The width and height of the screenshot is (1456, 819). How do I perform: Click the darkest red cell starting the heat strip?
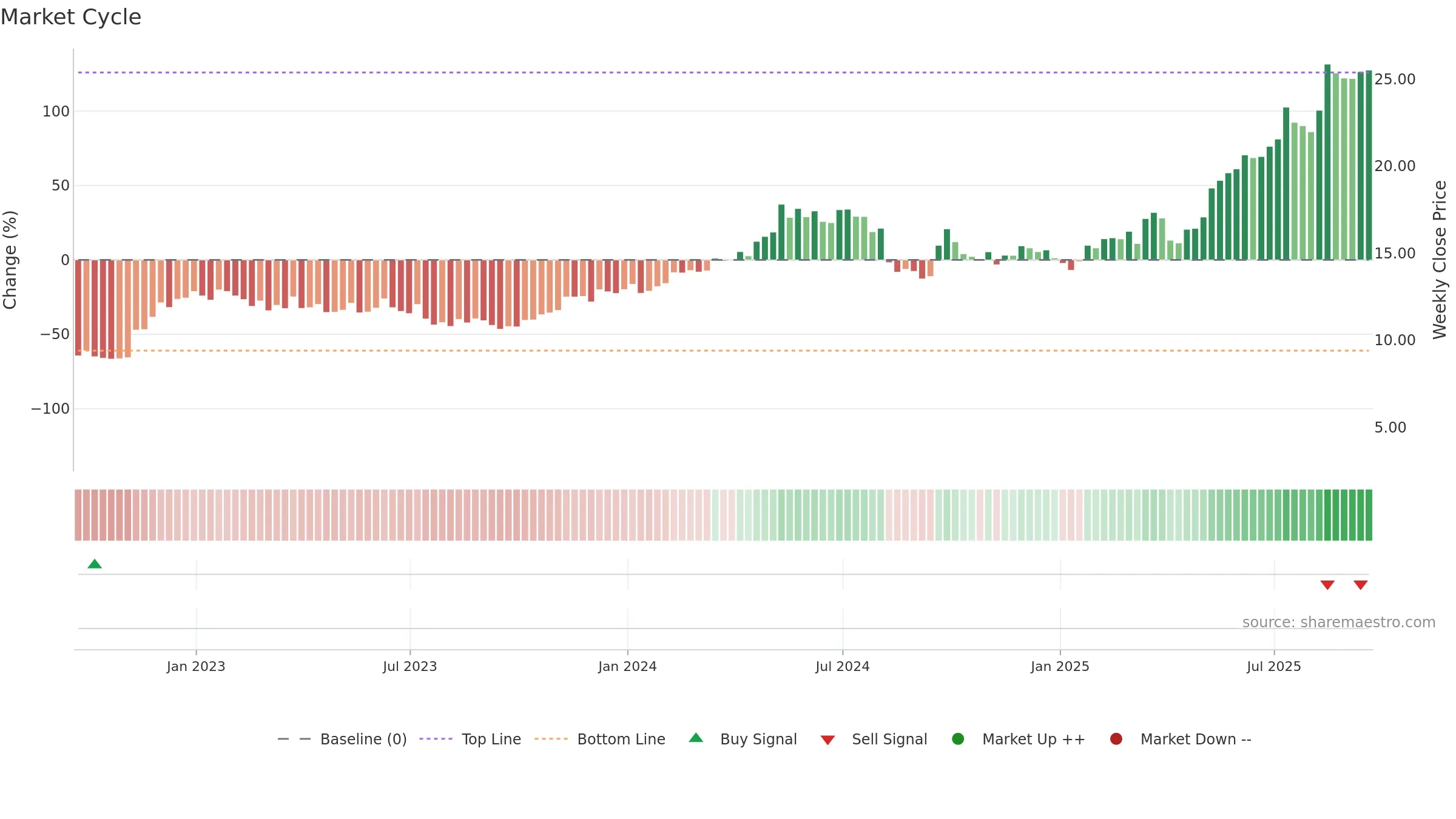(78, 515)
